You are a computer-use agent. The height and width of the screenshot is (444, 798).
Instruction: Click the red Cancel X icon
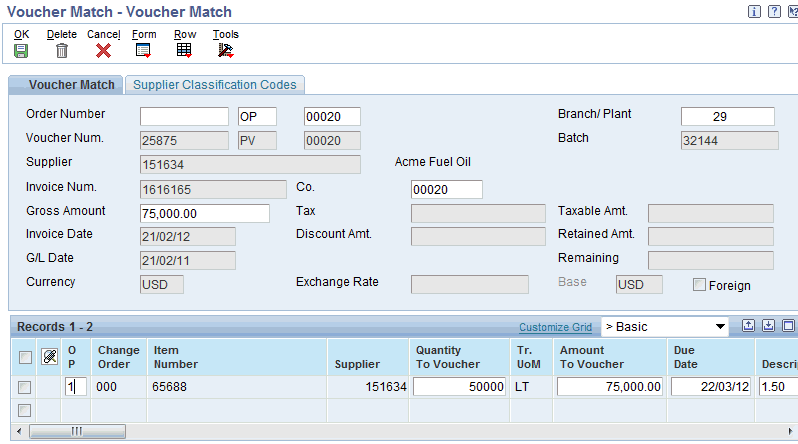tap(103, 50)
